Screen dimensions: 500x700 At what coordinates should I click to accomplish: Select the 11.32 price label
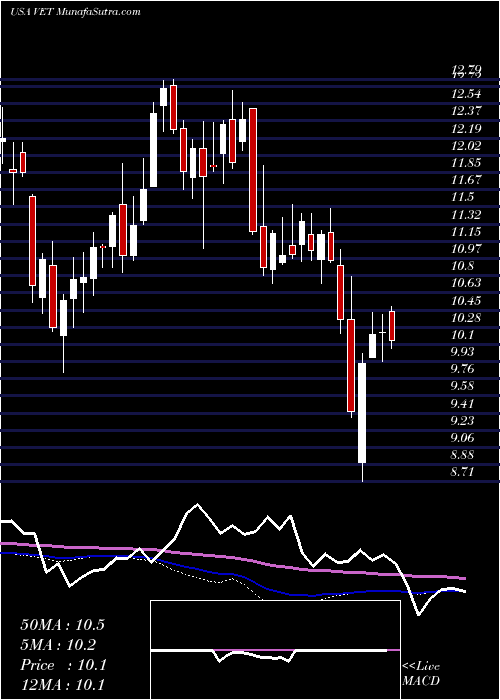pos(466,215)
